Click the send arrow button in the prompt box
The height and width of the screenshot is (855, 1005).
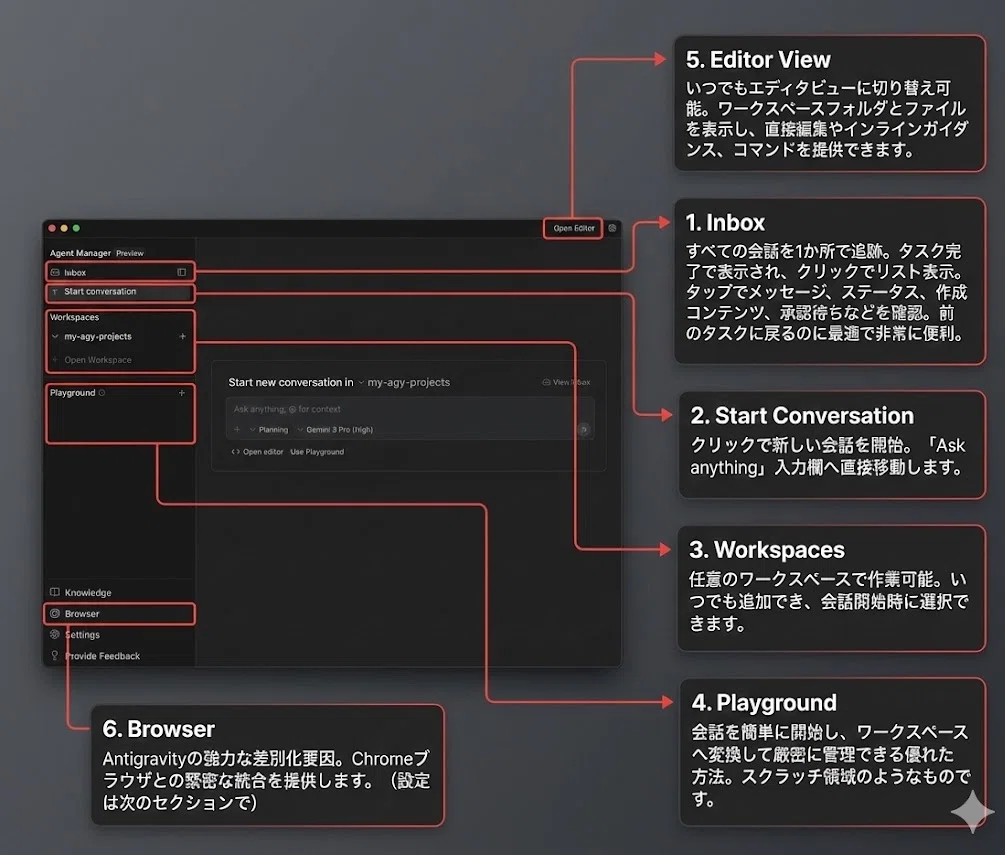[x=583, y=429]
